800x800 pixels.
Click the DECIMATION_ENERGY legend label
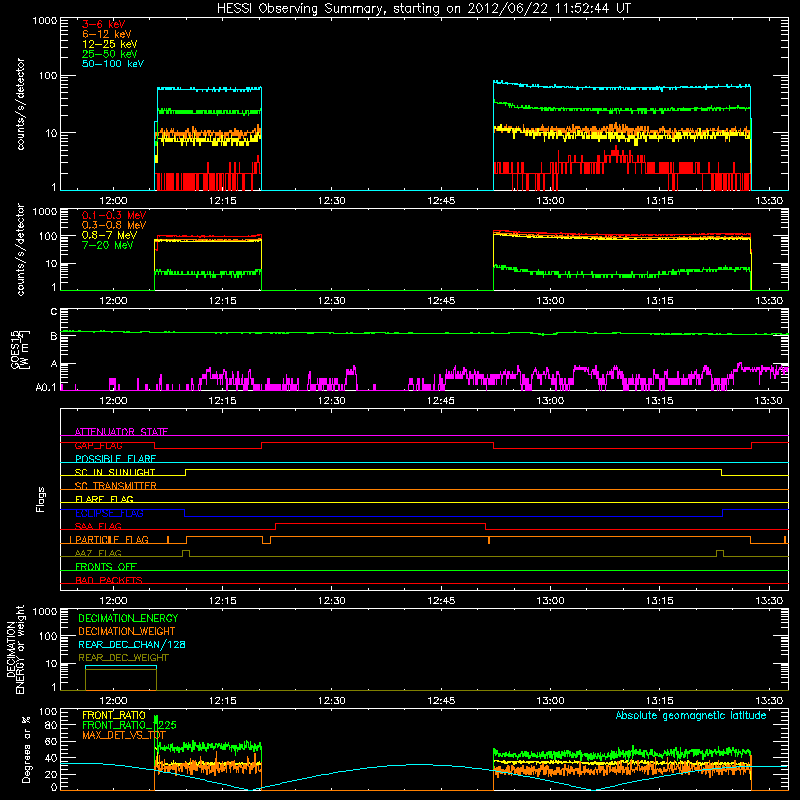128,618
